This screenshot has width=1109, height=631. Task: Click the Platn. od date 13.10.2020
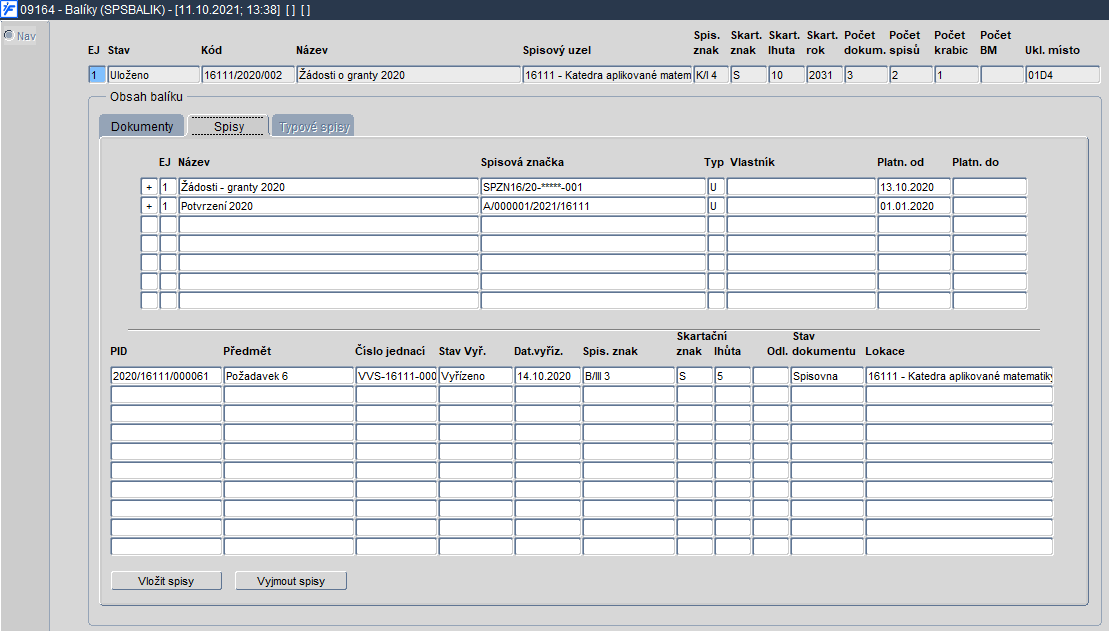914,187
